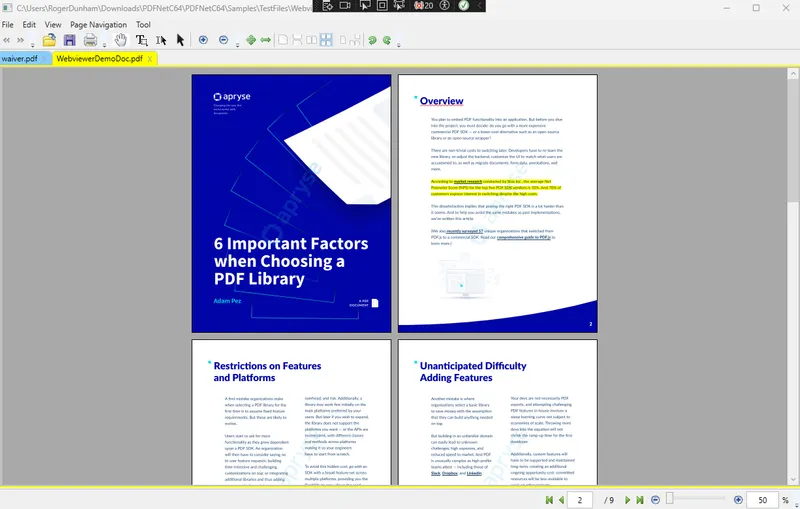The height and width of the screenshot is (509, 800).
Task: Click the toolbar zoom in plus icon
Action: (x=203, y=40)
